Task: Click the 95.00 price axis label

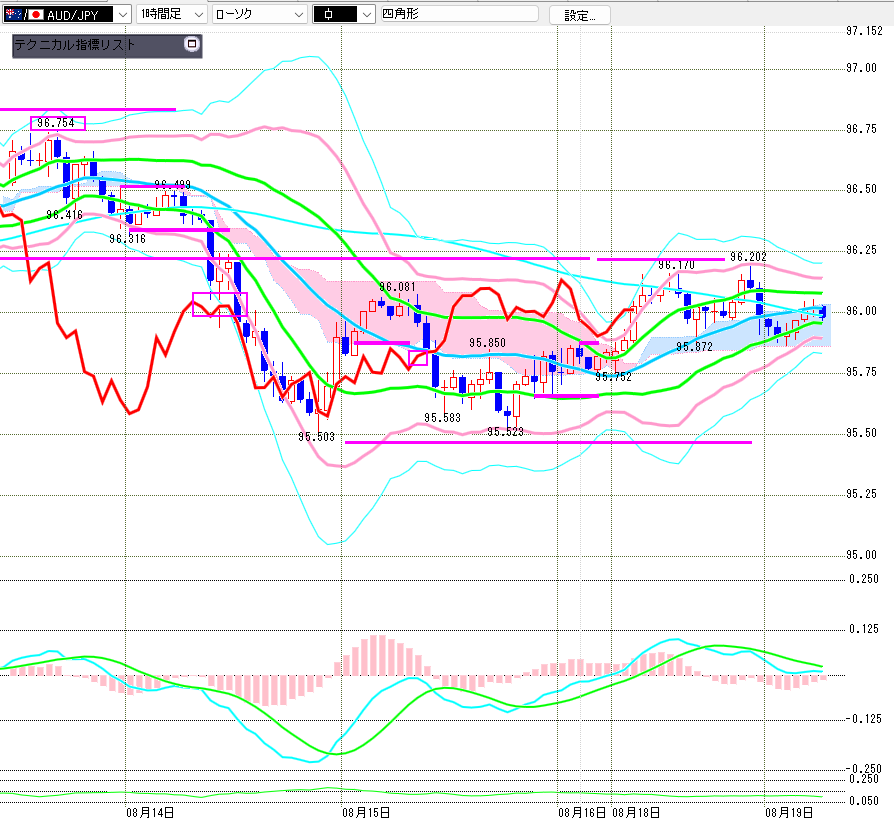Action: (x=862, y=556)
